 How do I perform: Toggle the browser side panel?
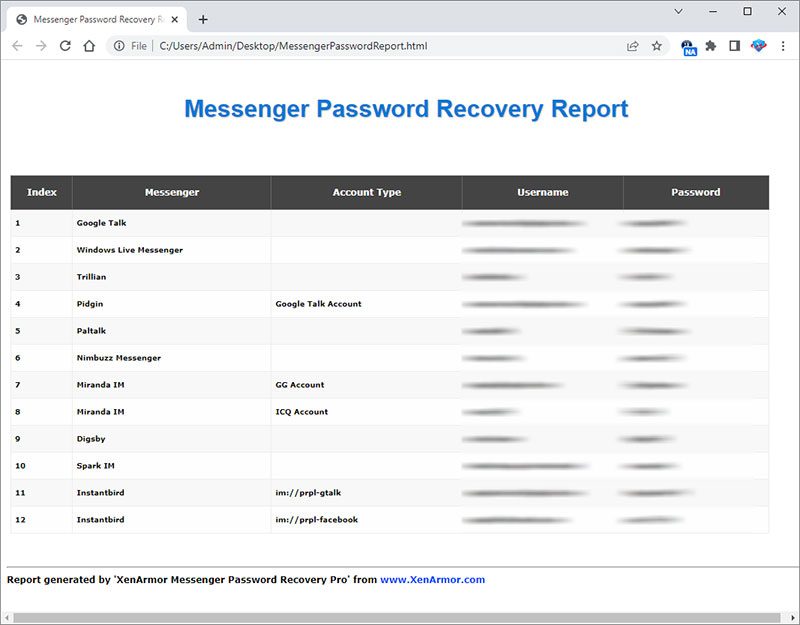735,46
